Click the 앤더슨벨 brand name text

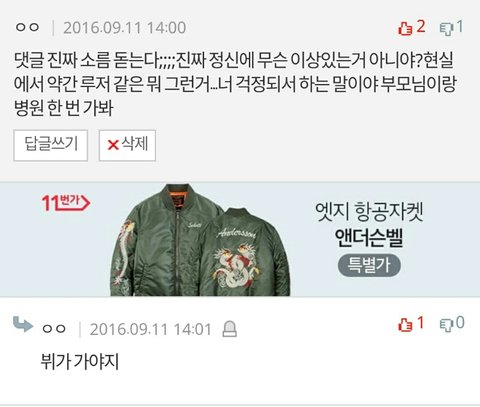coord(369,237)
